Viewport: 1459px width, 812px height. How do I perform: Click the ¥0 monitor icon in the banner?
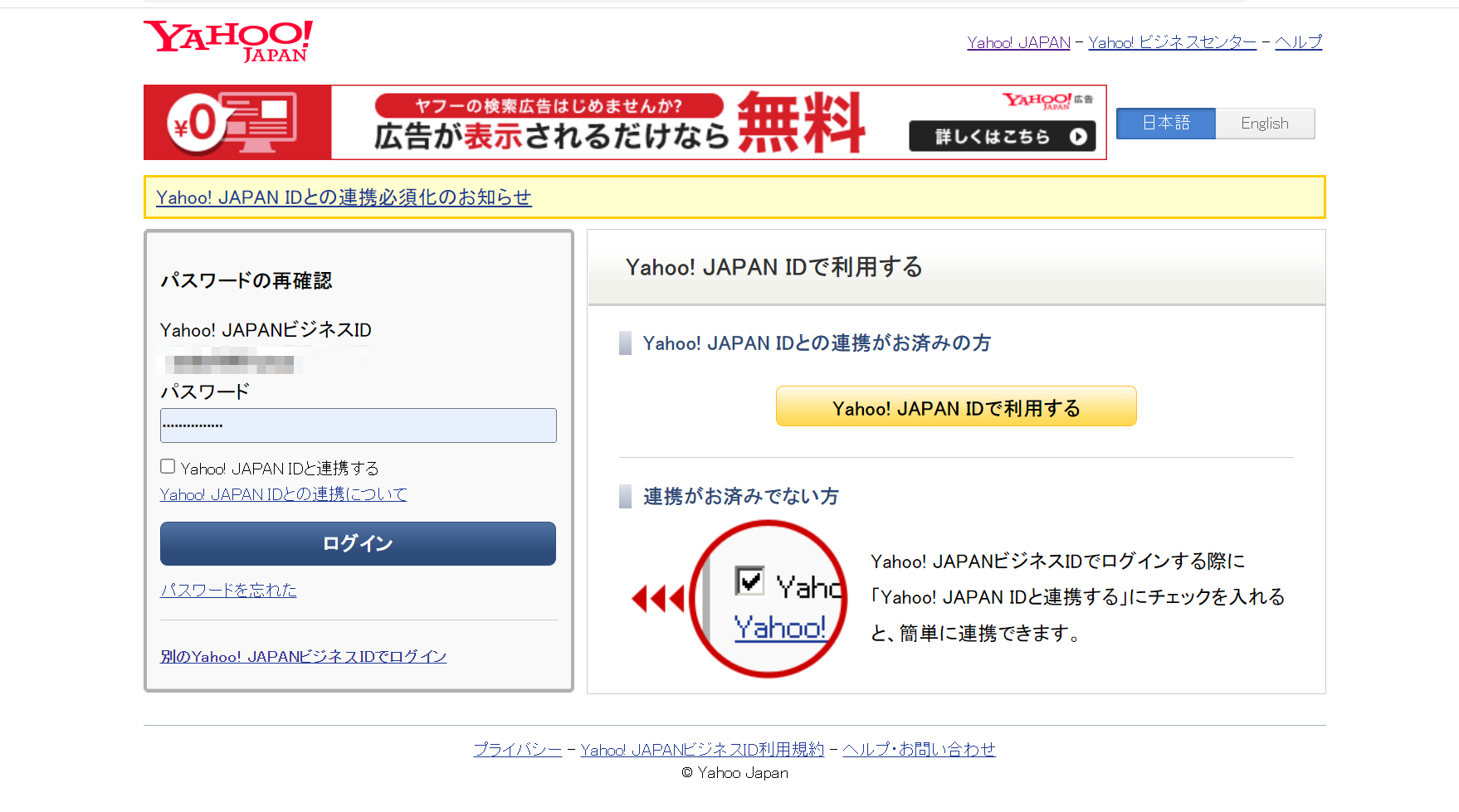[232, 123]
